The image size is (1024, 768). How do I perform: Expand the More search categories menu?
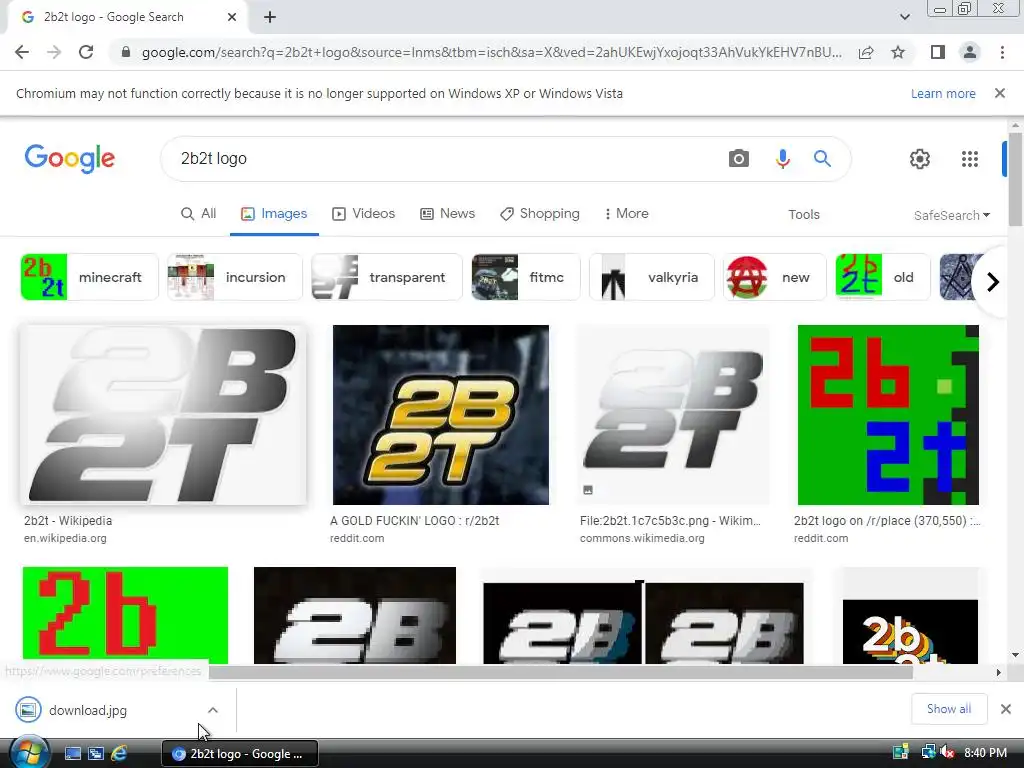pyautogui.click(x=626, y=214)
